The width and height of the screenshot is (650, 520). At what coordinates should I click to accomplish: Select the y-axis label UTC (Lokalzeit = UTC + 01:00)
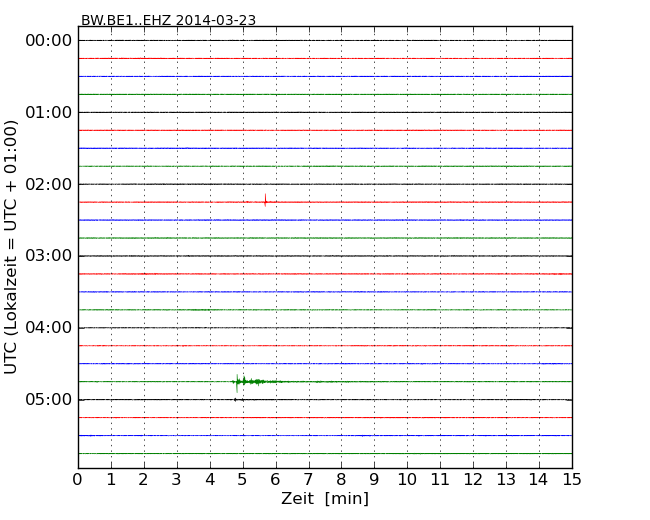11,247
